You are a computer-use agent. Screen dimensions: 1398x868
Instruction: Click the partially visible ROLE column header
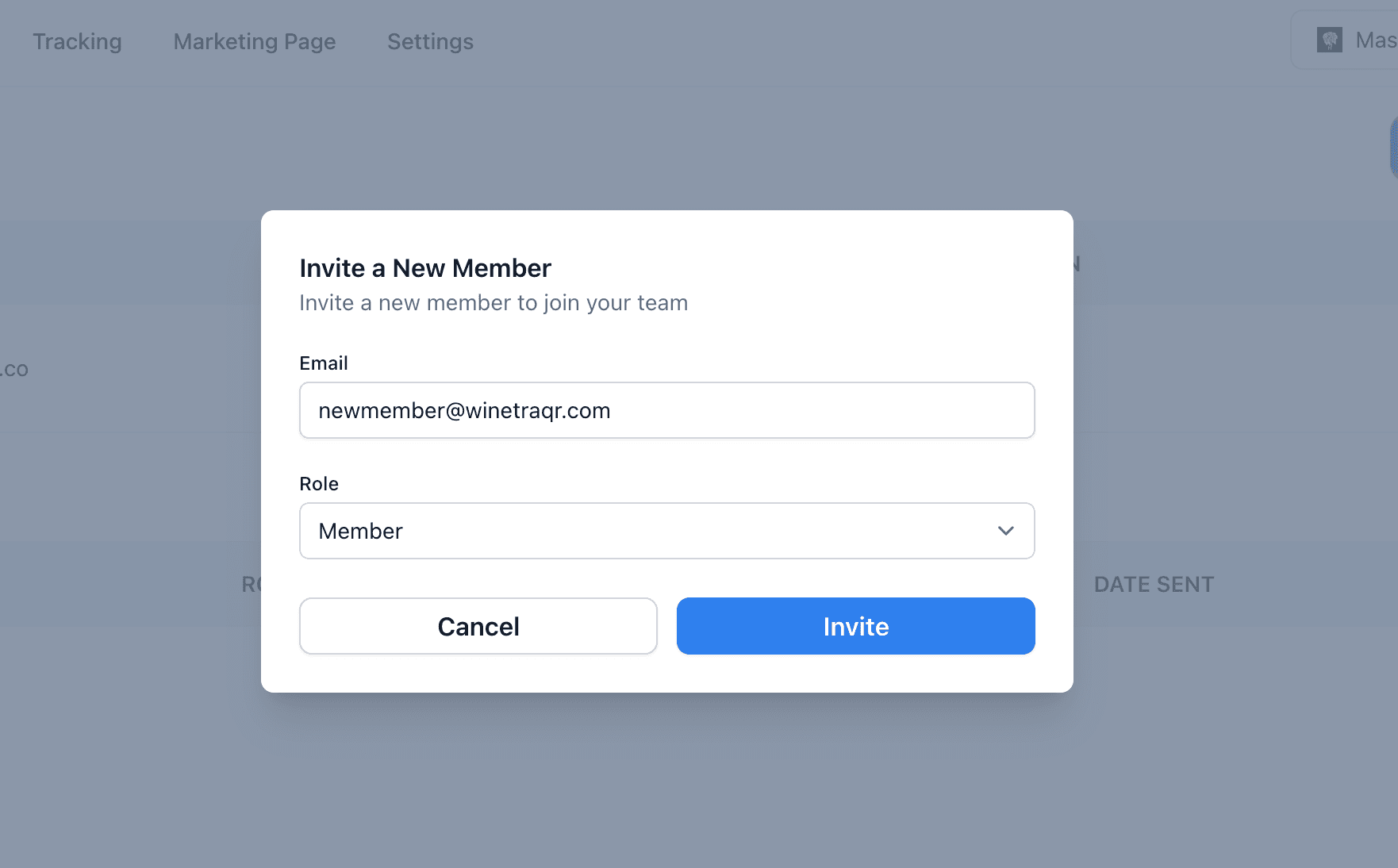tap(251, 584)
